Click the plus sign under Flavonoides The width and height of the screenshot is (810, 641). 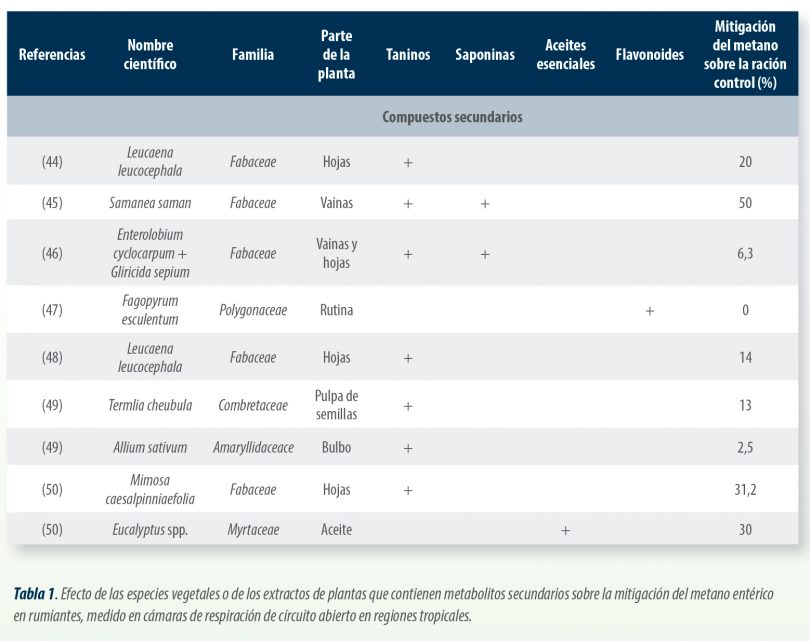[650, 311]
